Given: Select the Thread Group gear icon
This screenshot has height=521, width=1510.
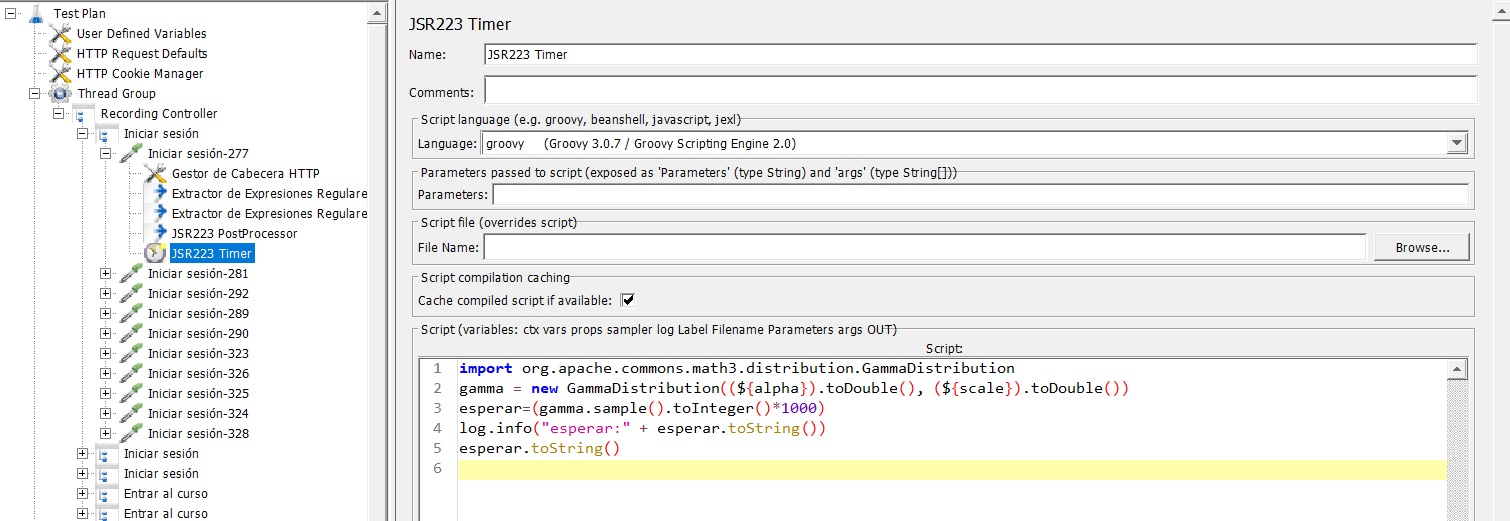Looking at the screenshot, I should click(x=61, y=94).
